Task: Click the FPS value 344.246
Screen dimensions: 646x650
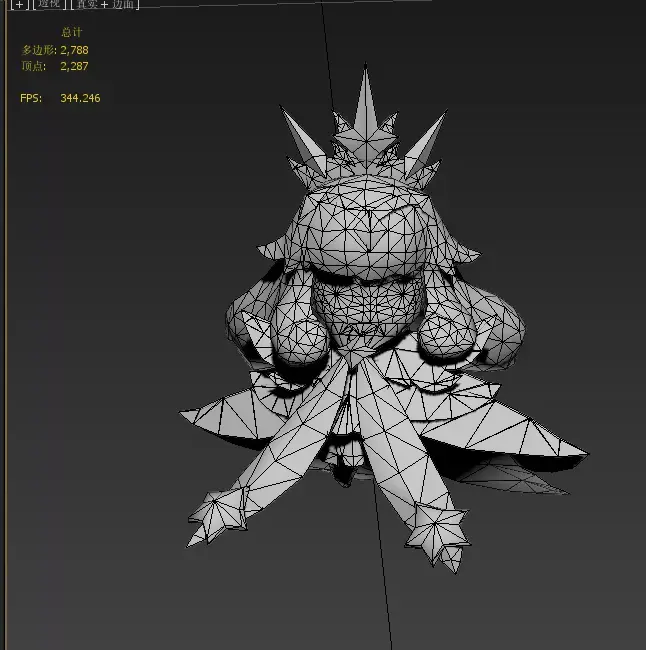Action: click(80, 98)
